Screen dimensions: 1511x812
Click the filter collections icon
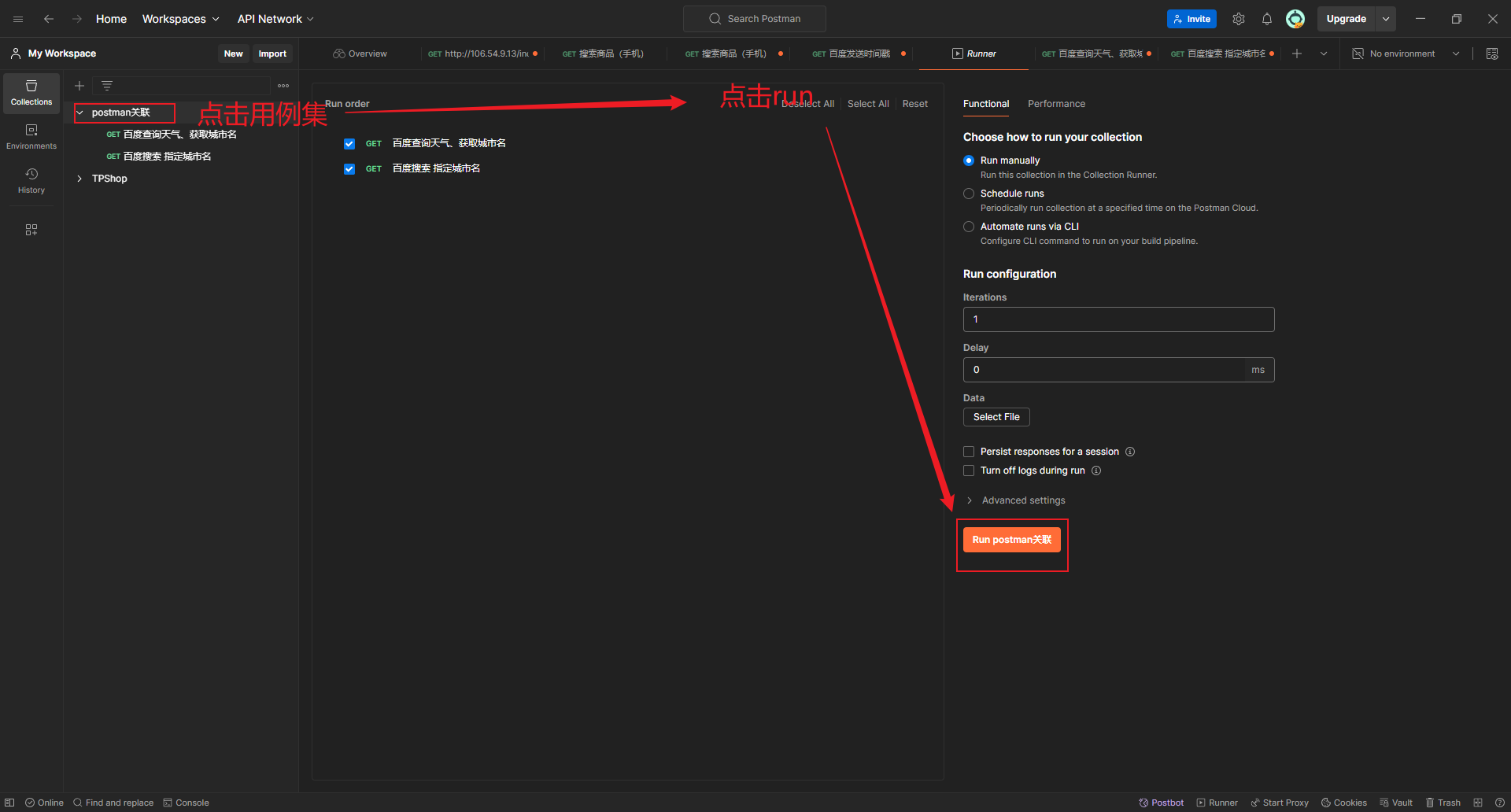coord(107,86)
